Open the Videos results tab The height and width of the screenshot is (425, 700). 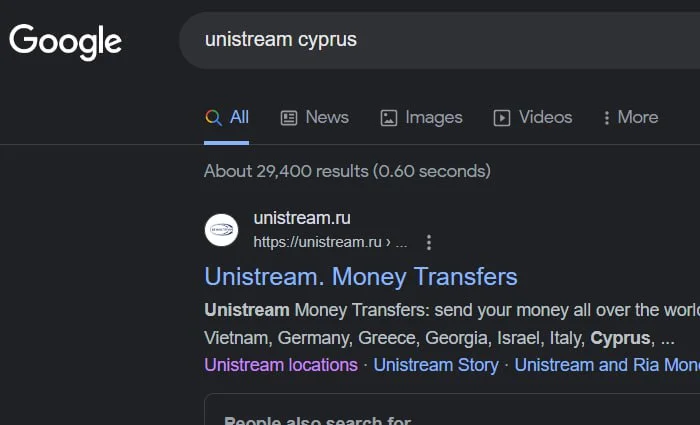point(545,117)
